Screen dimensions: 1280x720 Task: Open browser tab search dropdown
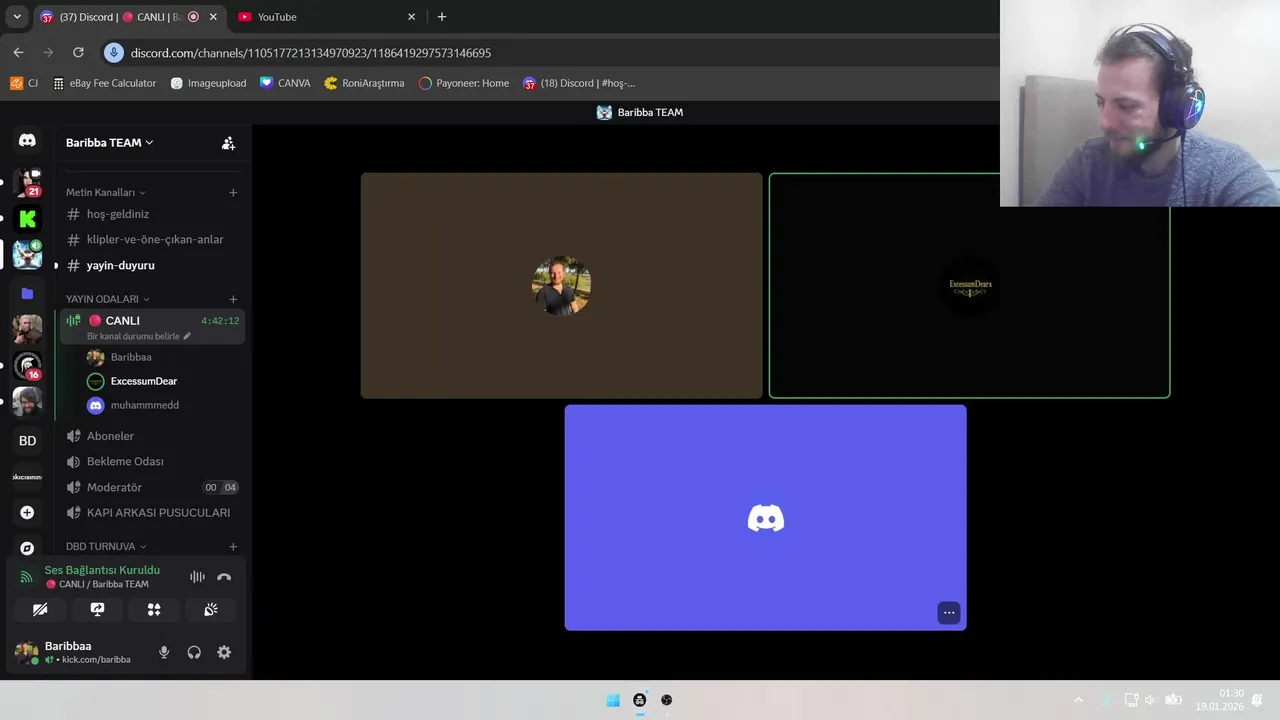16,17
